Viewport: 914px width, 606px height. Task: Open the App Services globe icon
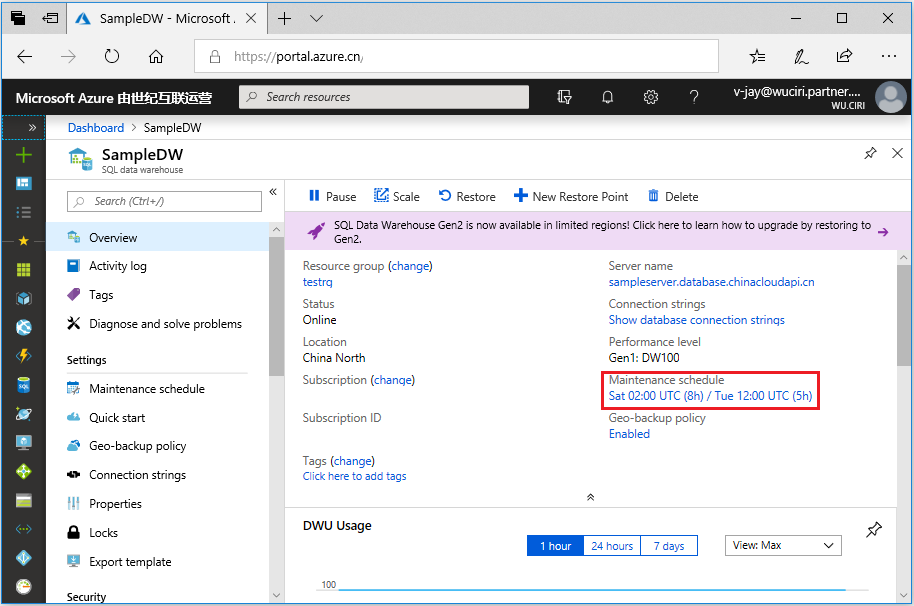pos(23,327)
